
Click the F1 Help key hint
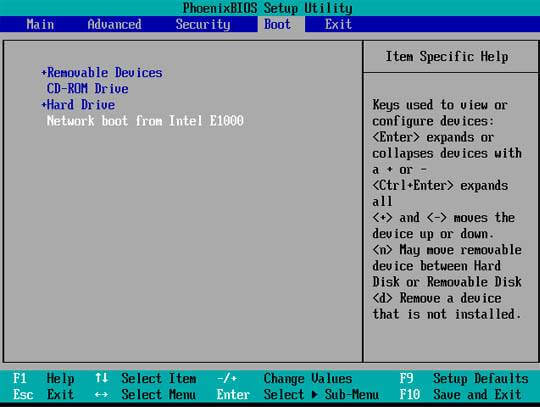[x=43, y=378]
